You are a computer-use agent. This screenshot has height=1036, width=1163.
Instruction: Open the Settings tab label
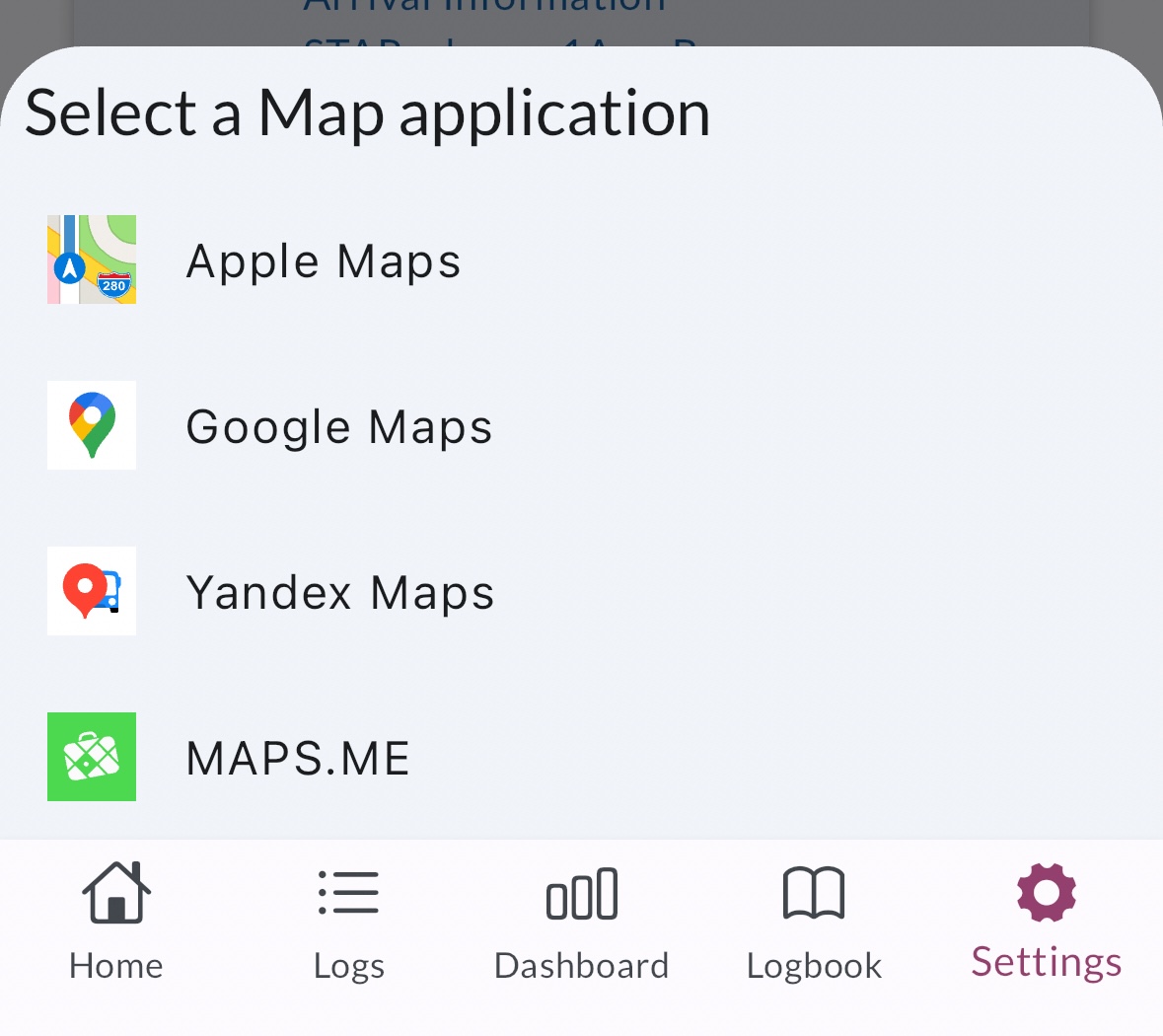coord(1046,962)
